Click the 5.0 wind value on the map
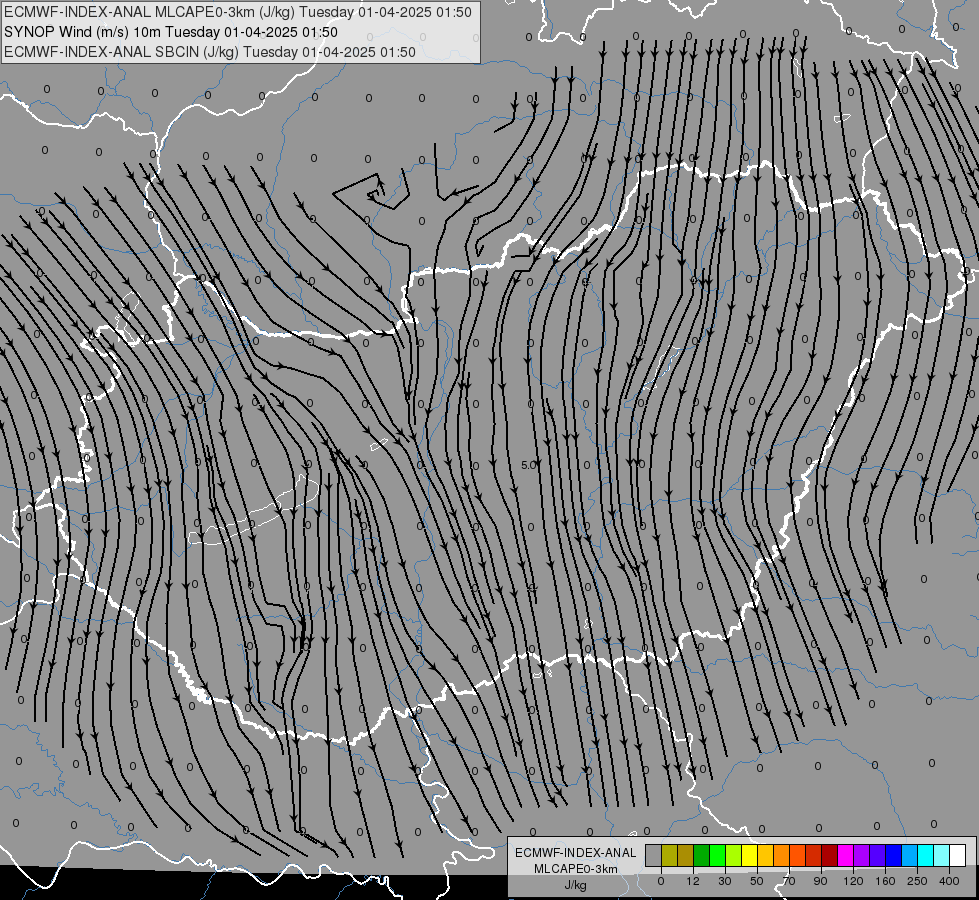 click(x=529, y=465)
